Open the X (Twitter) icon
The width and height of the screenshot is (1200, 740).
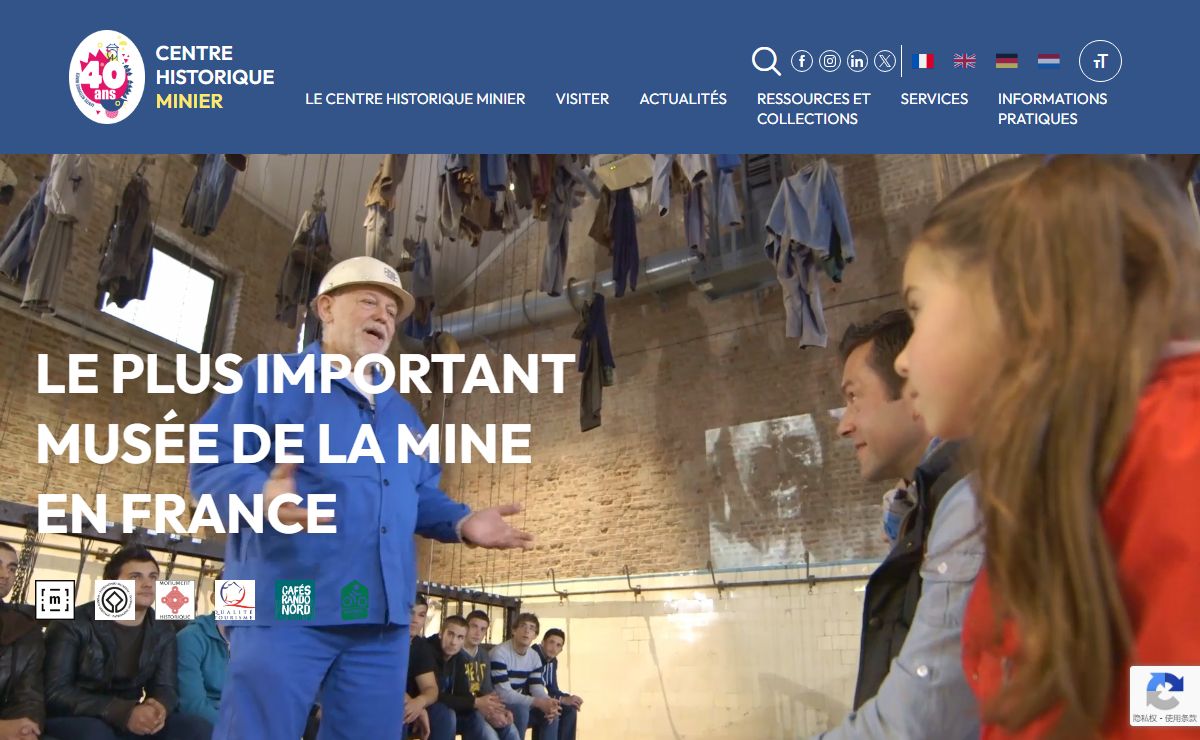click(885, 61)
